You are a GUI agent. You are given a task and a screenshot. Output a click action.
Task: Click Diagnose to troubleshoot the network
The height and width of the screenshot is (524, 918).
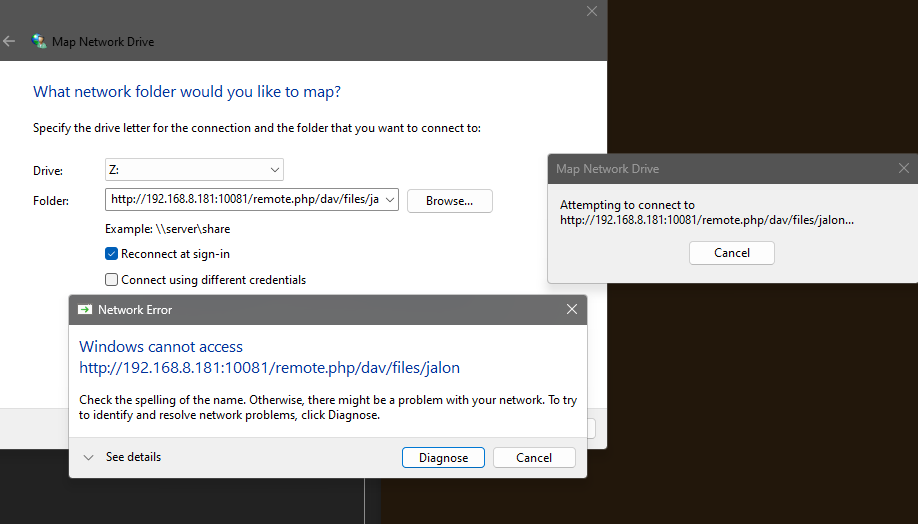coord(443,457)
